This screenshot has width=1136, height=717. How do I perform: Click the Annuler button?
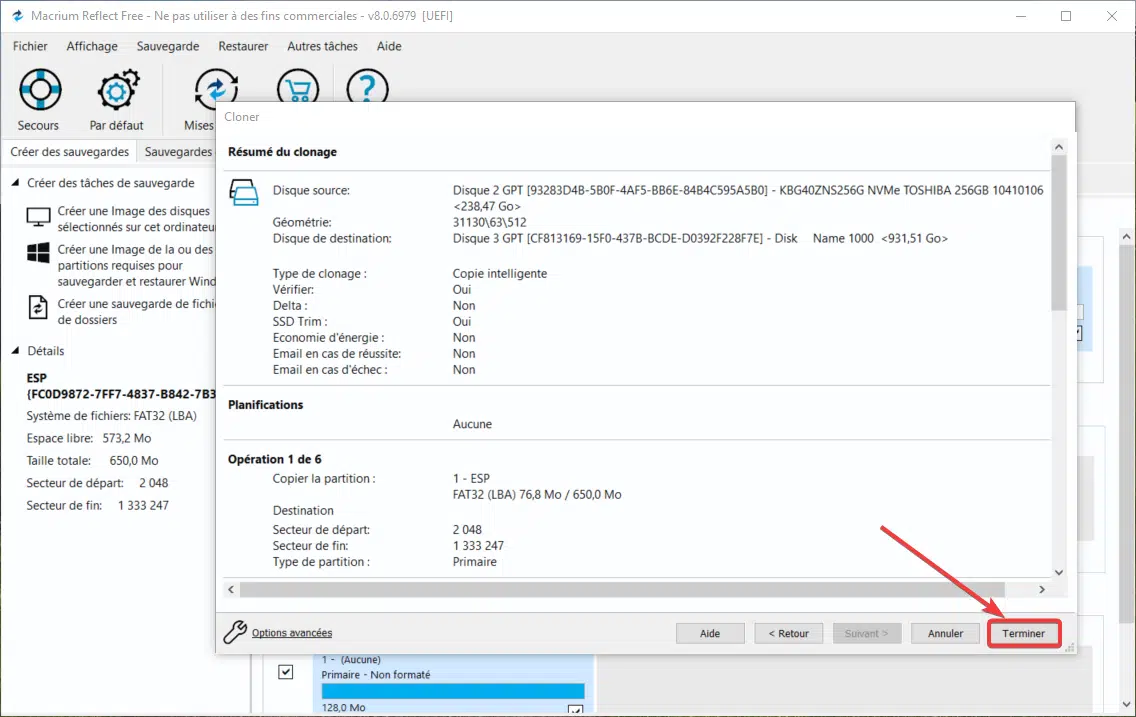pos(945,633)
